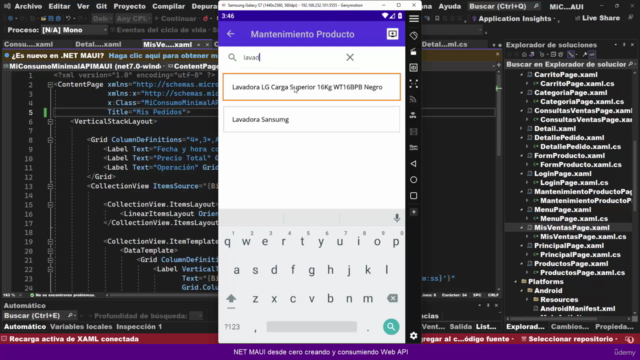Click Seleccionar repositorio in status bar
Screen dimensions: 640x360
(x=570, y=339)
